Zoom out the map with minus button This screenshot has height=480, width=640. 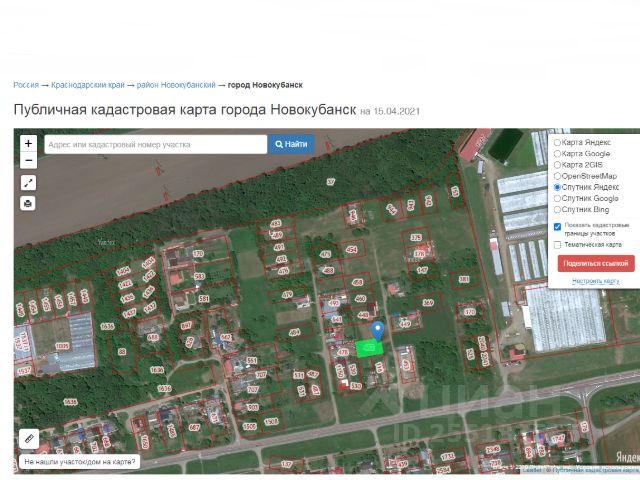coord(28,161)
